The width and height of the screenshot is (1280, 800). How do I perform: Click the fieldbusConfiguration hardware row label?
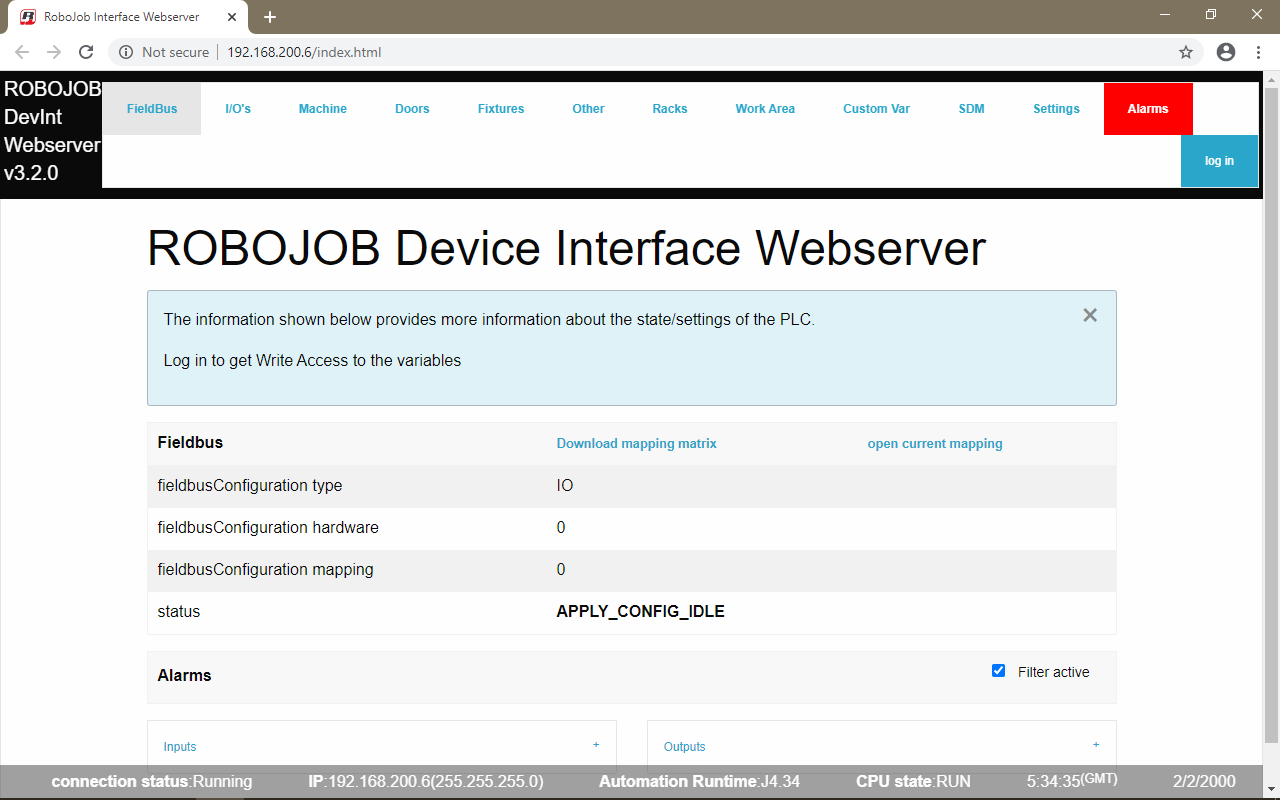(268, 527)
